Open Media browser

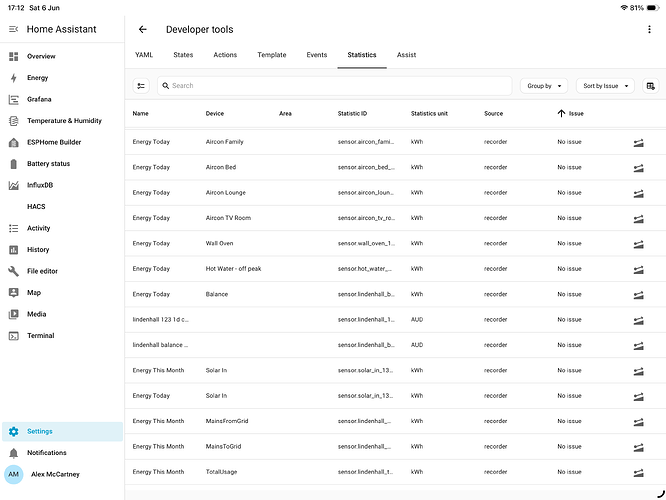(x=62, y=314)
